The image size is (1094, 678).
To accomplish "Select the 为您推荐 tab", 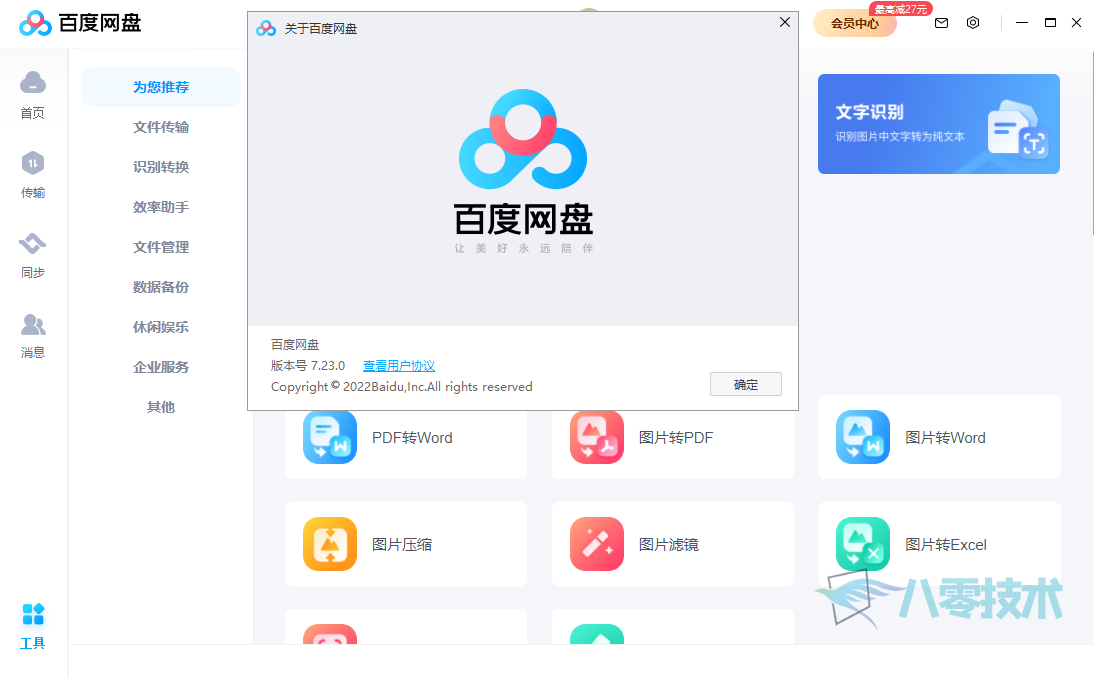I will click(x=161, y=87).
